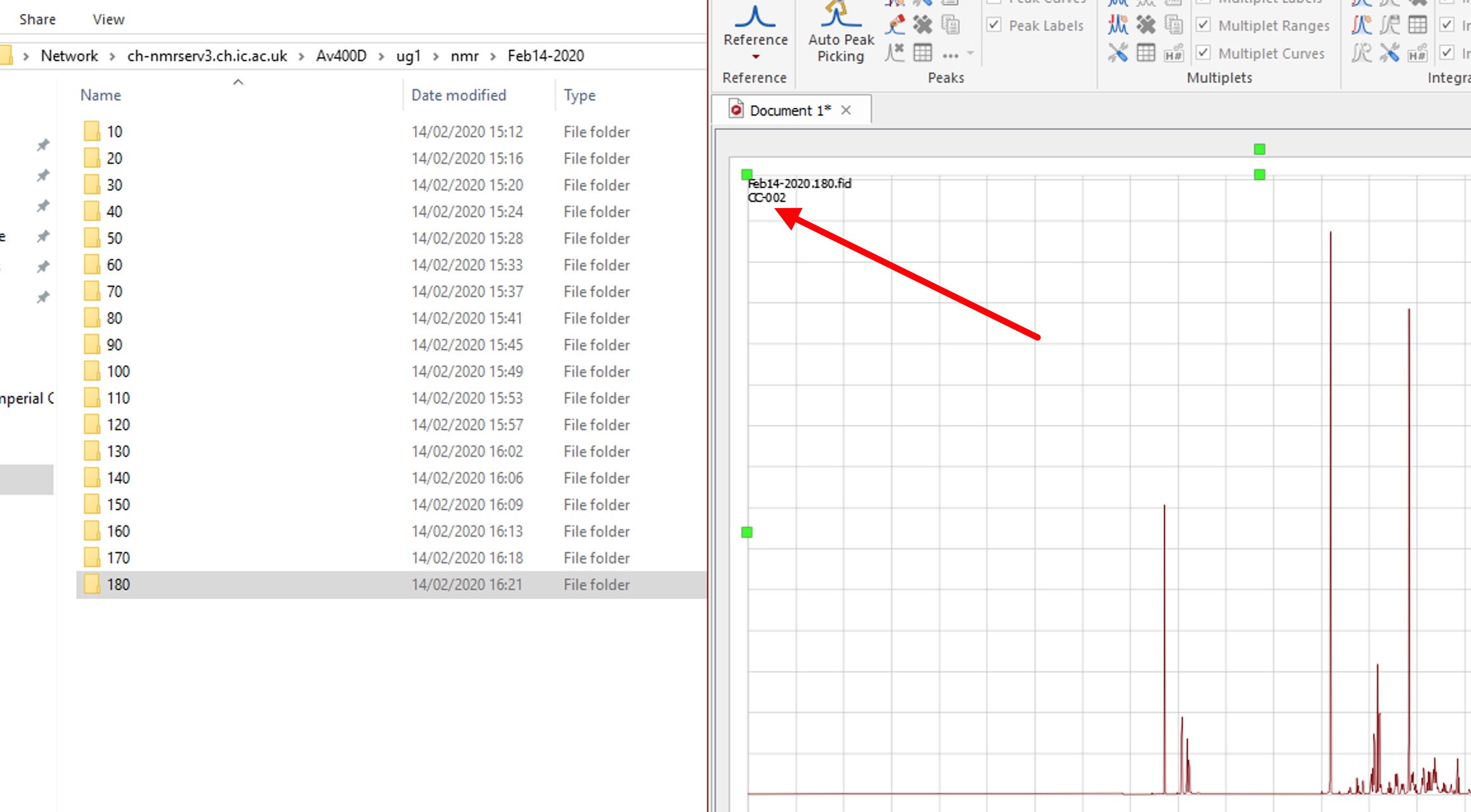
Task: Open the integrals table icon
Action: [x=1417, y=25]
